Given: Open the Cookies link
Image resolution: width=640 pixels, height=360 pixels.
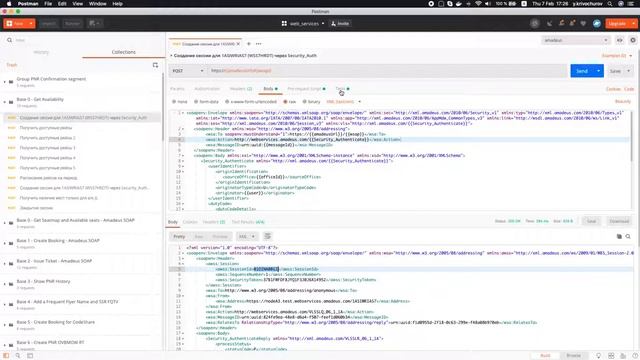Looking at the screenshot, I should click(x=613, y=89).
